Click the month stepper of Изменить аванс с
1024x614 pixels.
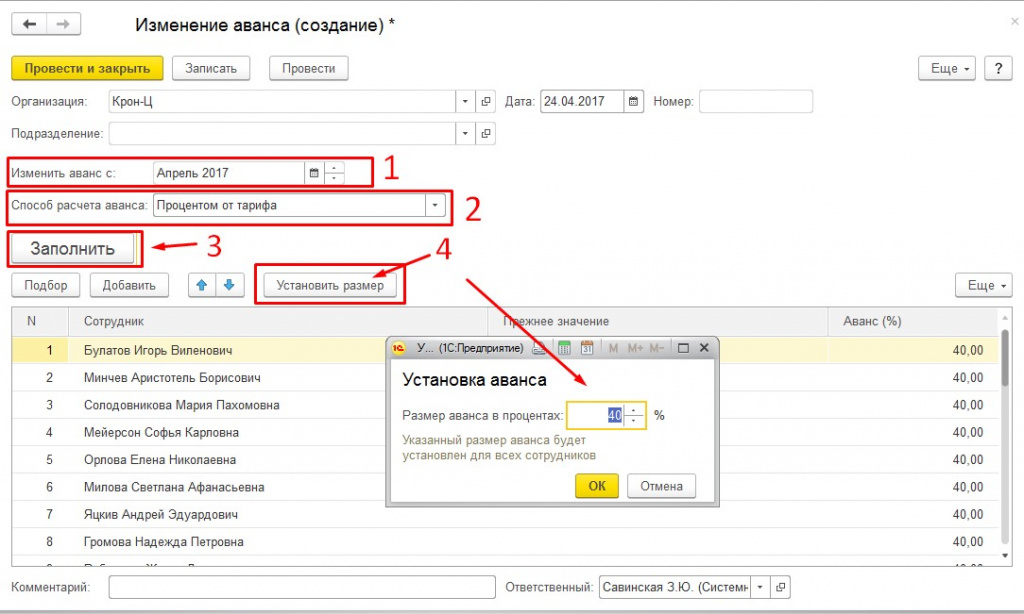(334, 173)
